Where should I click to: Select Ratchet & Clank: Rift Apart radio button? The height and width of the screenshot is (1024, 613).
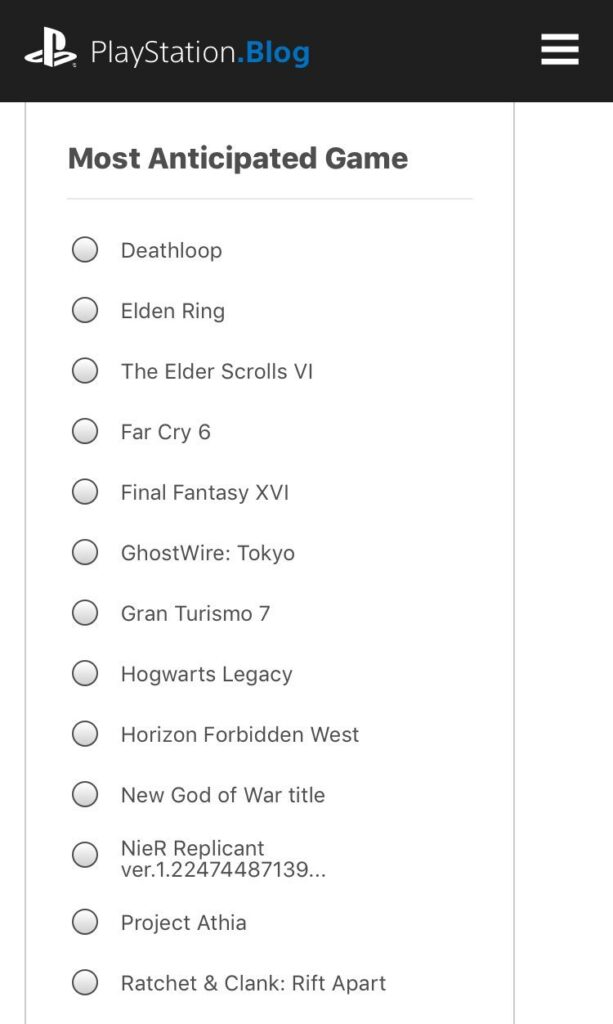click(x=85, y=982)
